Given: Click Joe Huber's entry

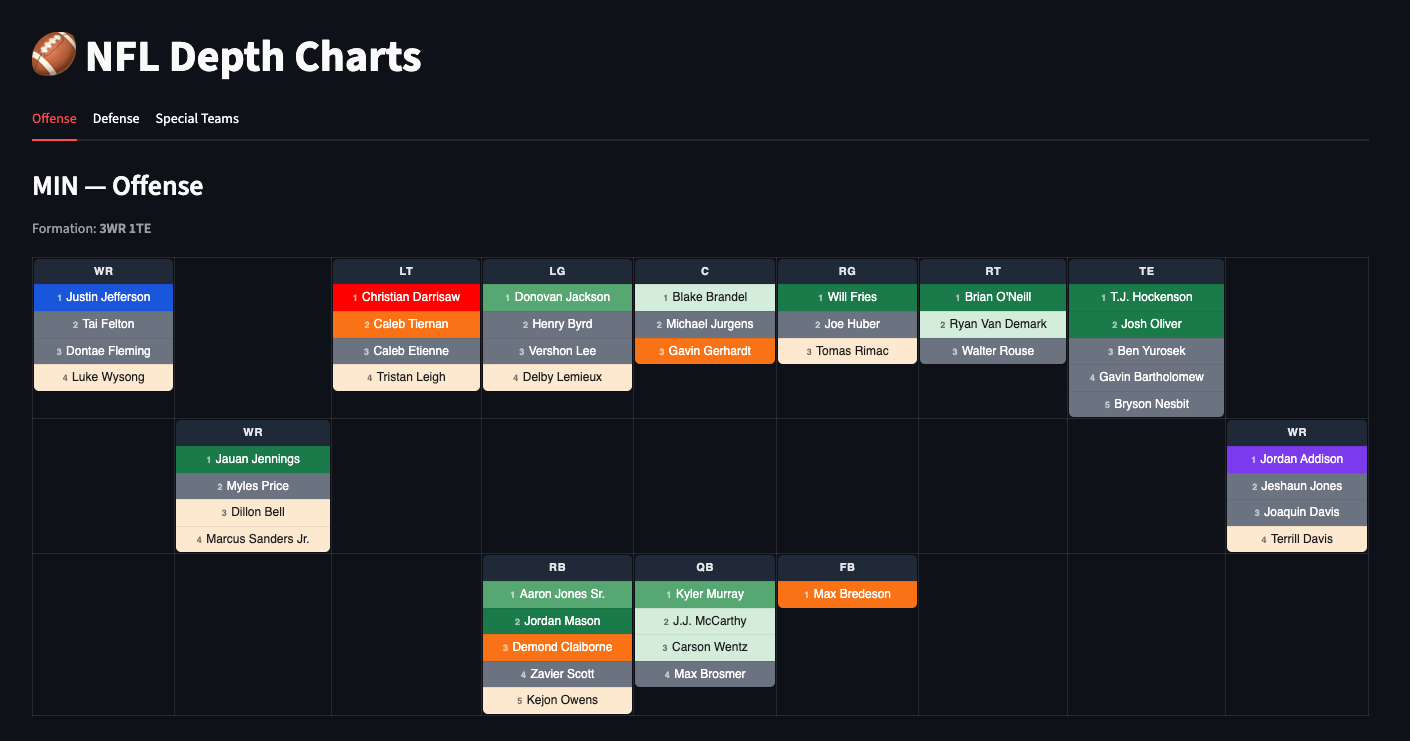Looking at the screenshot, I should [847, 324].
